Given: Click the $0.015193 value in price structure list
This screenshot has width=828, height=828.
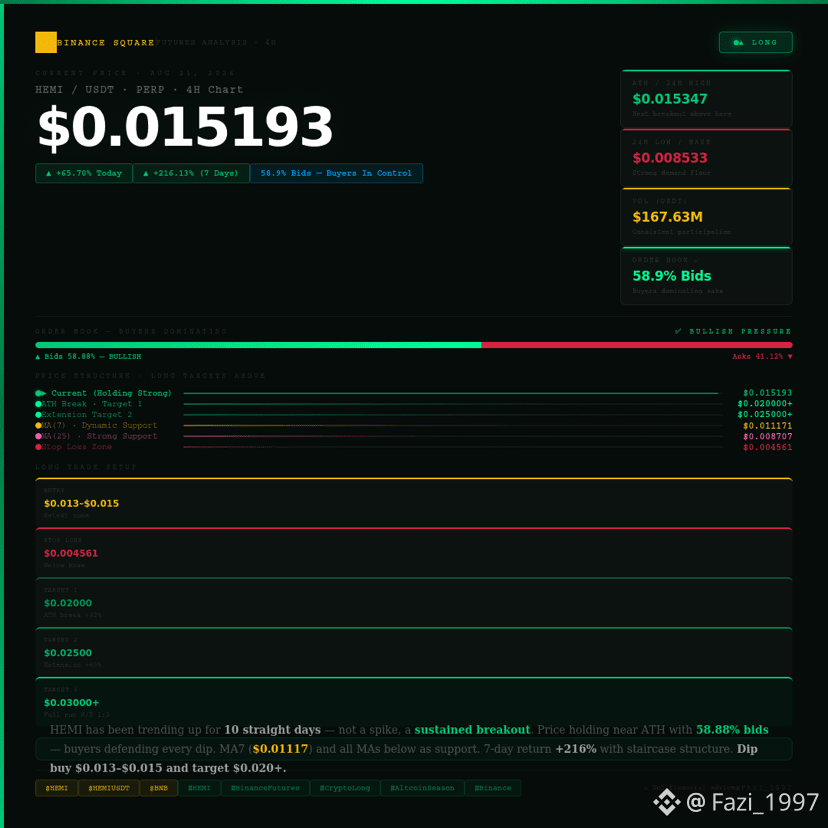Looking at the screenshot, I should [x=767, y=393].
